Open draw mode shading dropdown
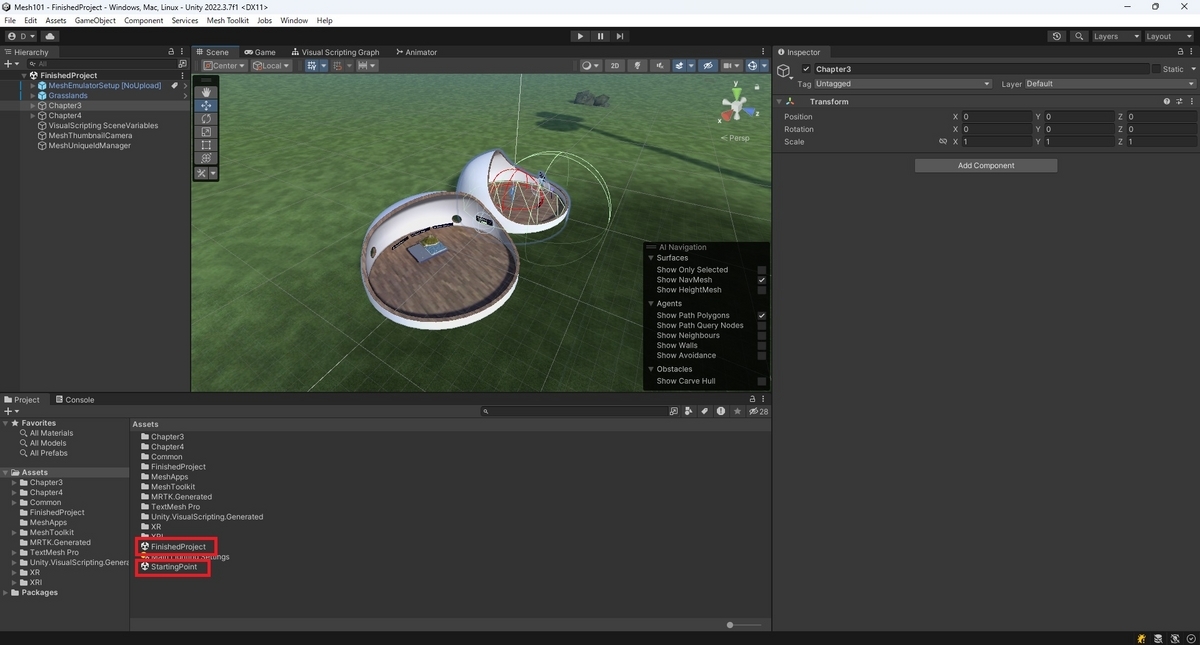Screen dimensions: 1200x645 click(x=590, y=66)
